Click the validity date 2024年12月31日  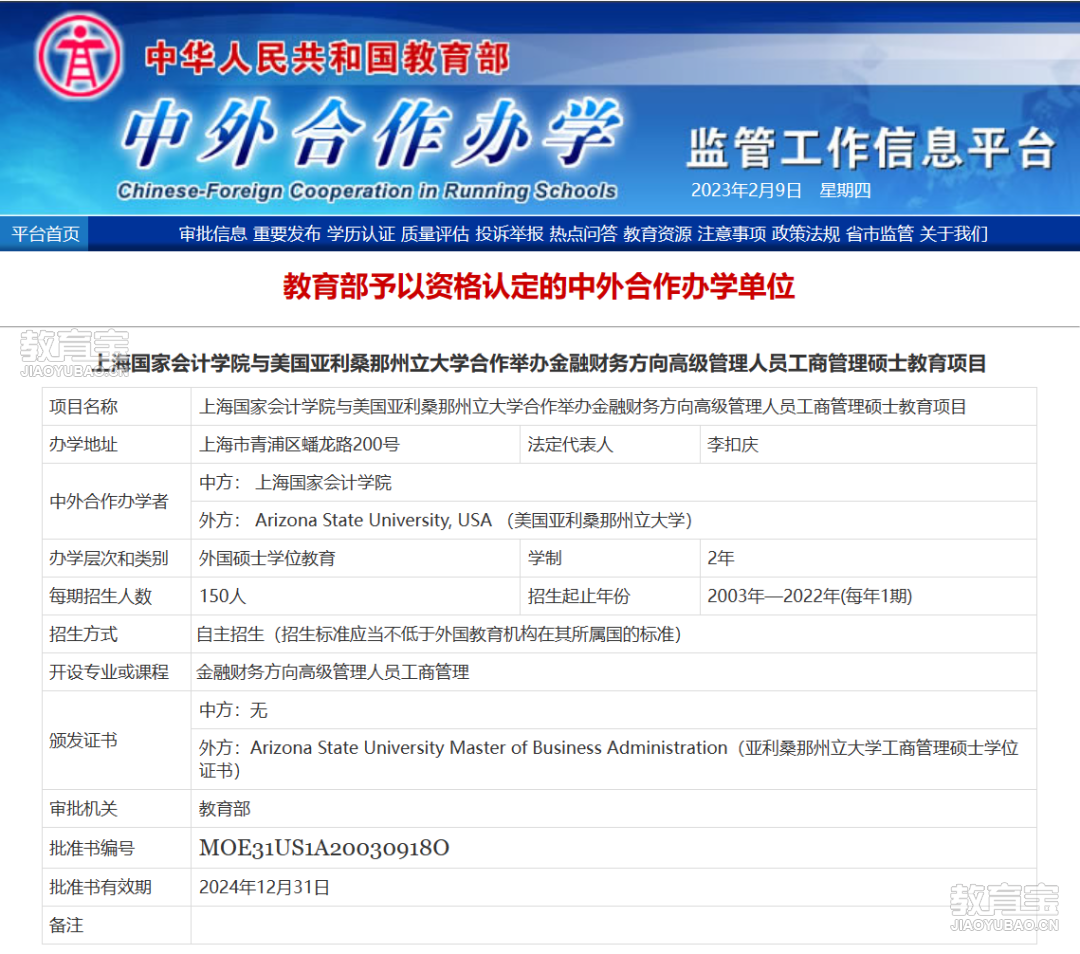point(264,887)
